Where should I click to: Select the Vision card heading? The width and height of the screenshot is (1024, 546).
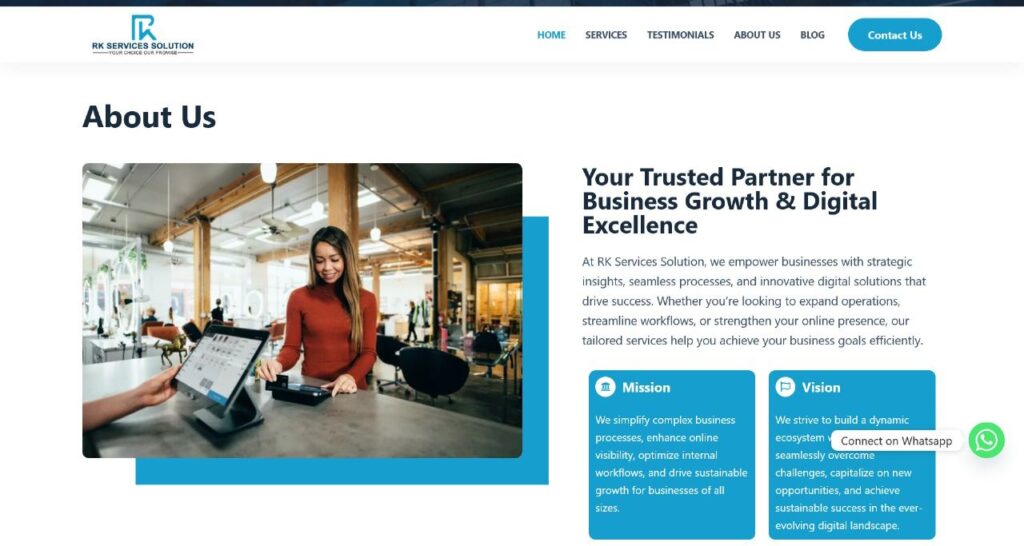821,387
